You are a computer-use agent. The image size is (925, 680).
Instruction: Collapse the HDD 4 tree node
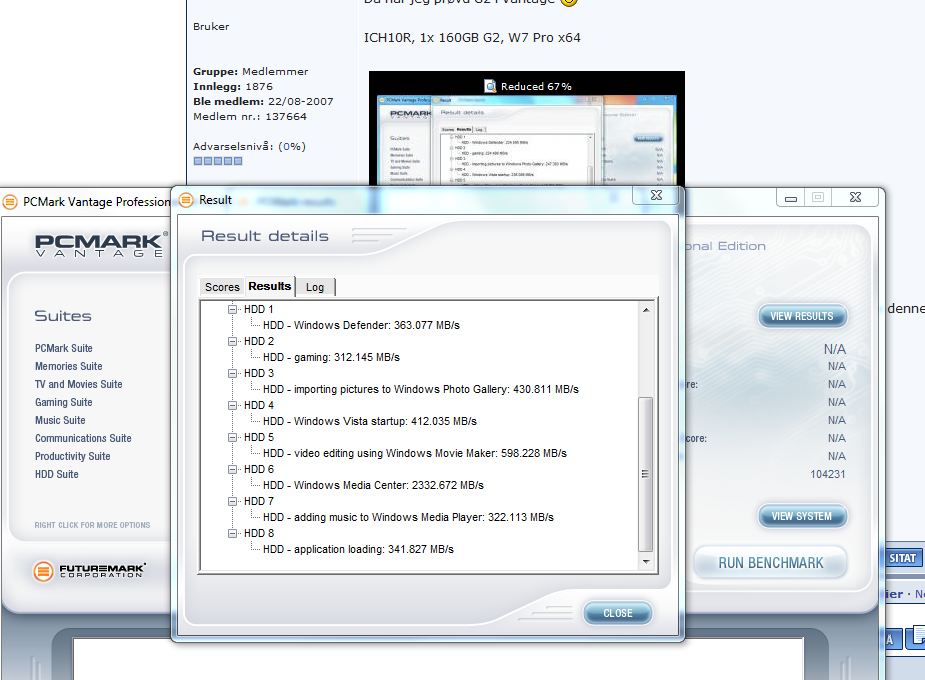(232, 405)
